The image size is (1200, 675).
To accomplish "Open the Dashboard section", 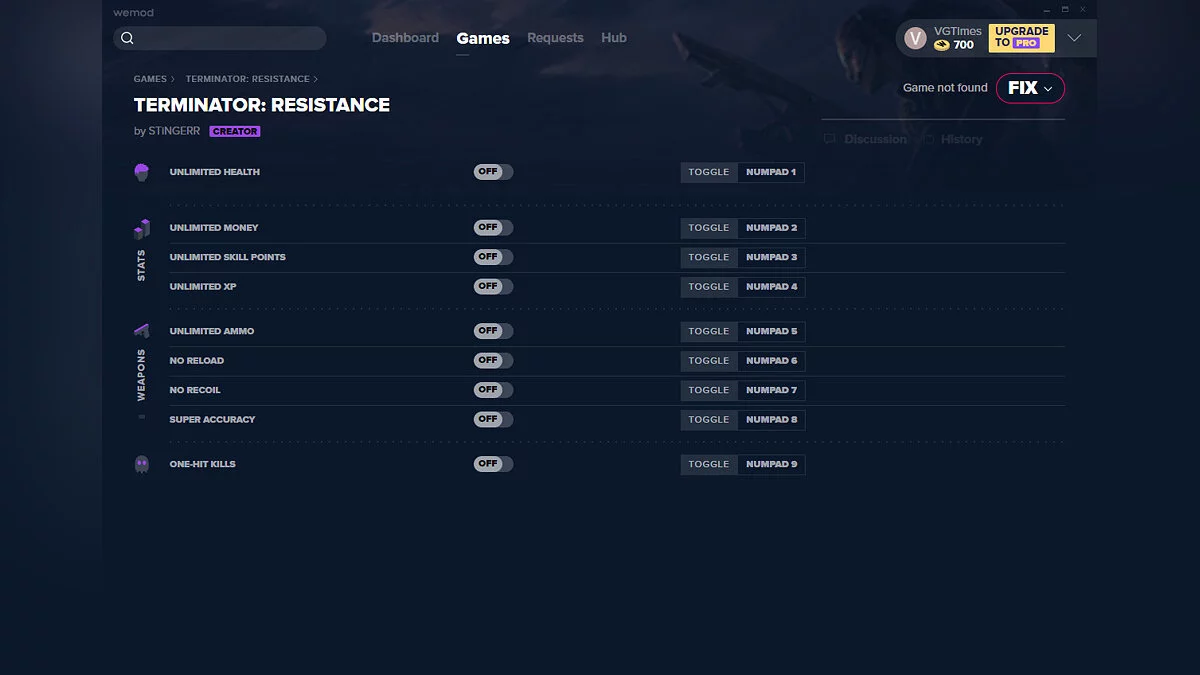I will tap(405, 38).
